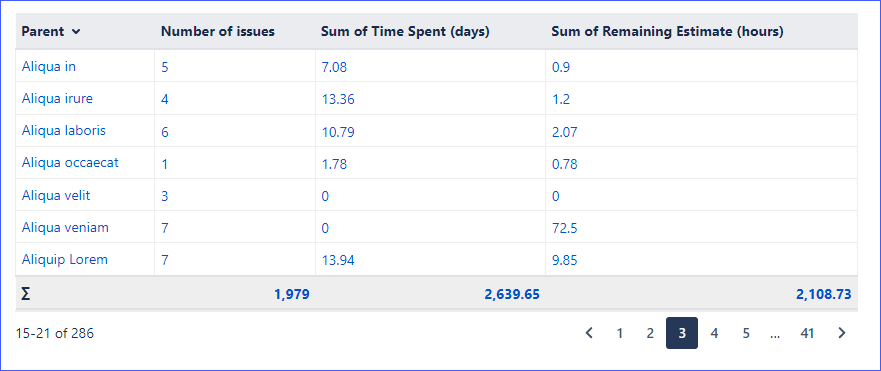Open the Aliquip Lorem link
Viewport: 881px width, 371px height.
(x=65, y=260)
